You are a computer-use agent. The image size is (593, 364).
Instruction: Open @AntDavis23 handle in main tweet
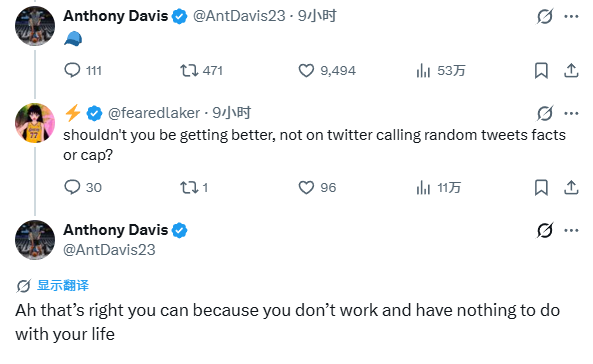point(109,250)
